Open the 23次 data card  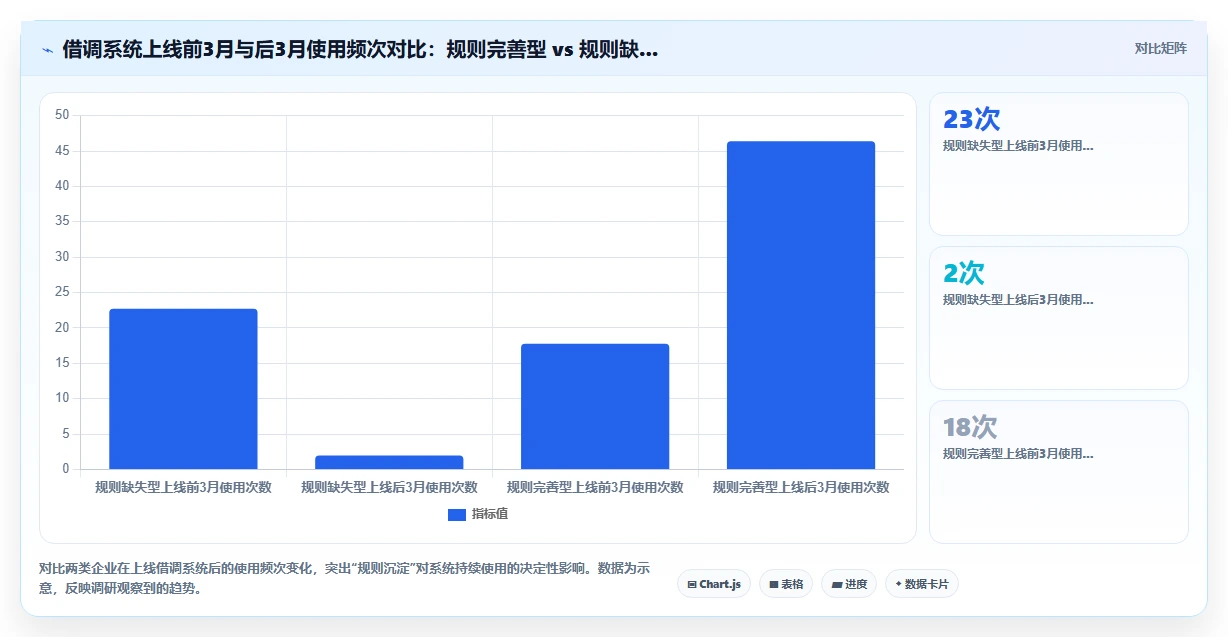tap(1059, 164)
